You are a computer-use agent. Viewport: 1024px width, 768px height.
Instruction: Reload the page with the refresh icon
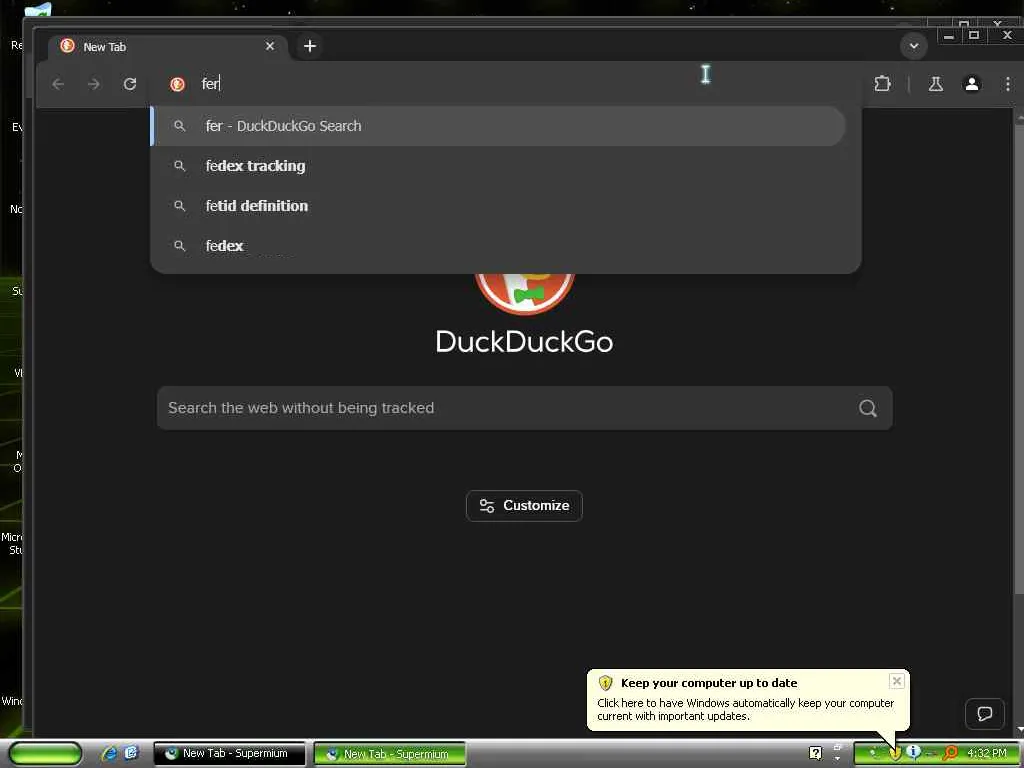click(130, 84)
